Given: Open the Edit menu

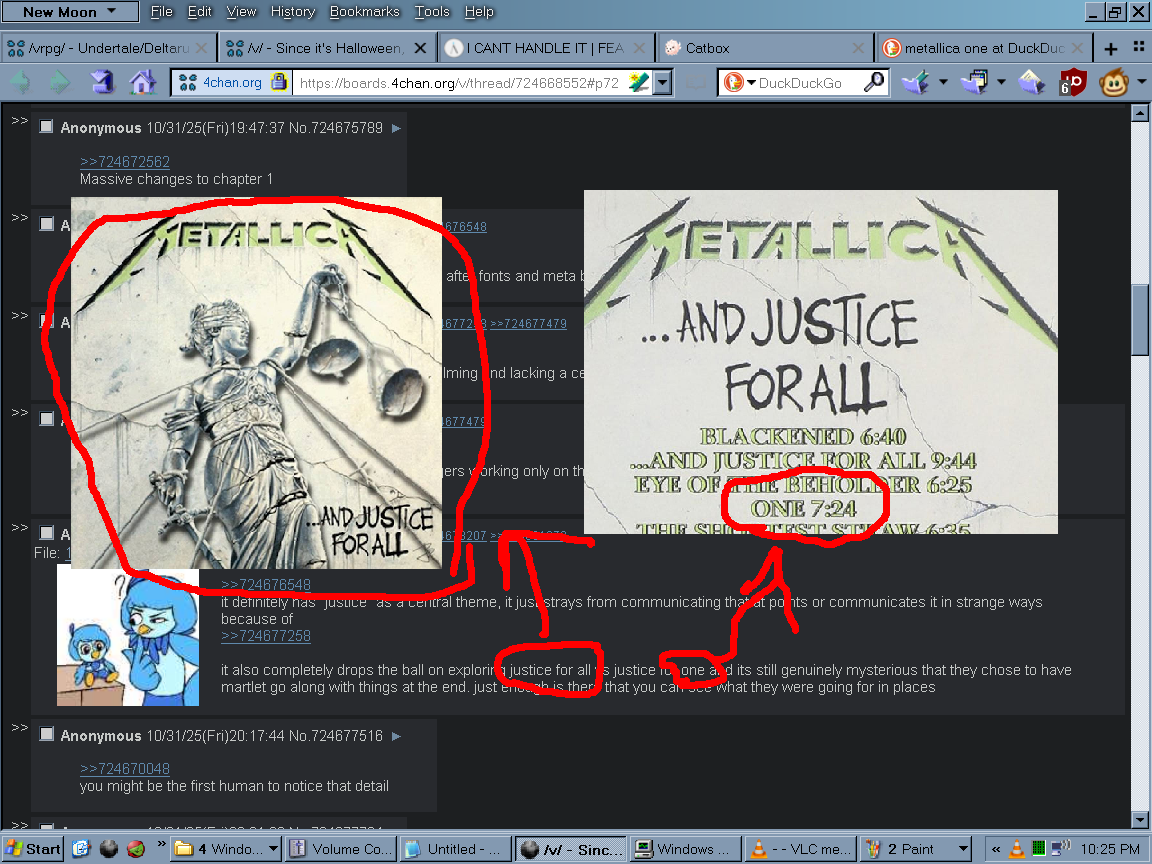Looking at the screenshot, I should click(x=199, y=12).
